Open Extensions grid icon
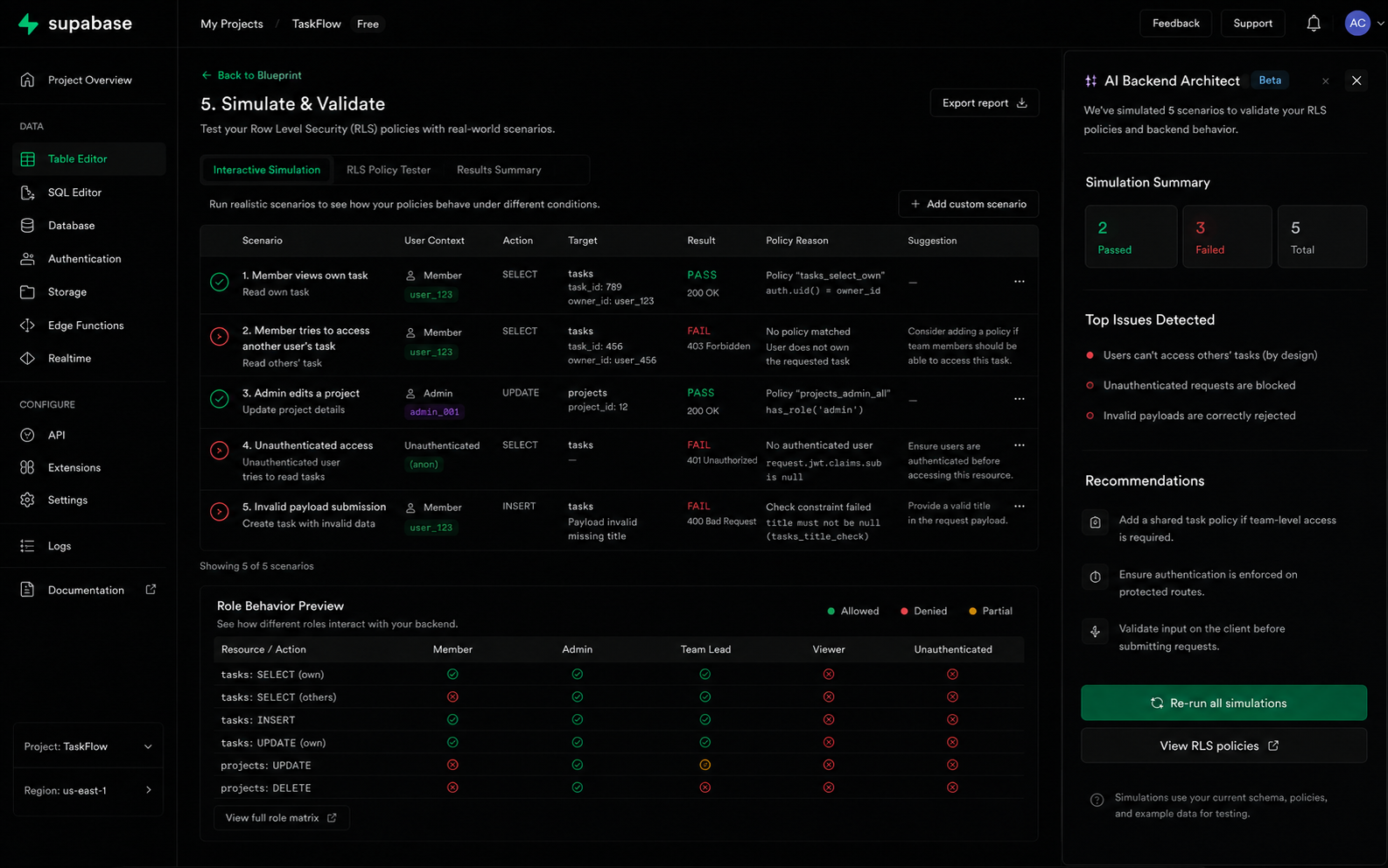 (x=28, y=467)
